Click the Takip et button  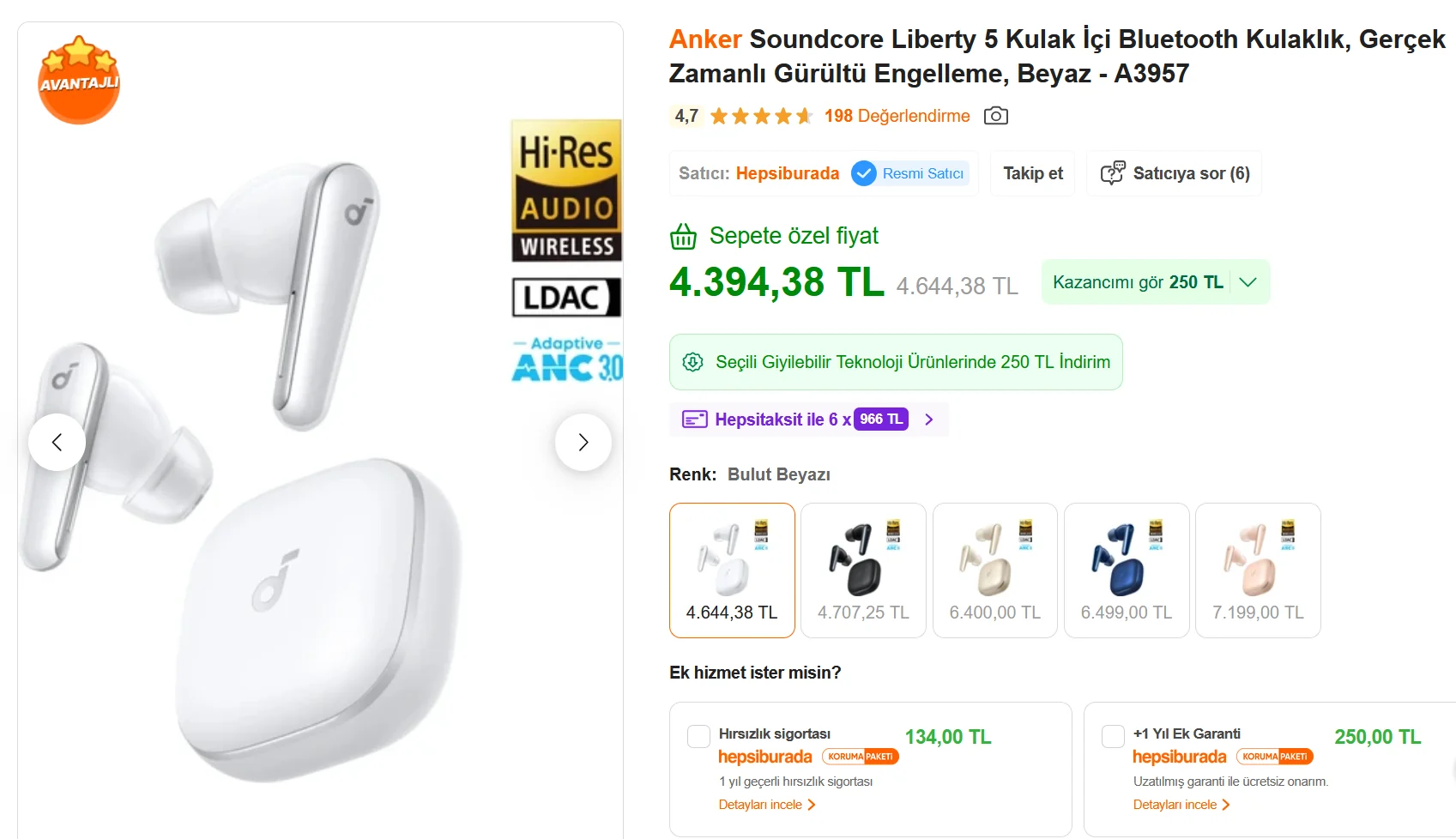(x=1033, y=173)
